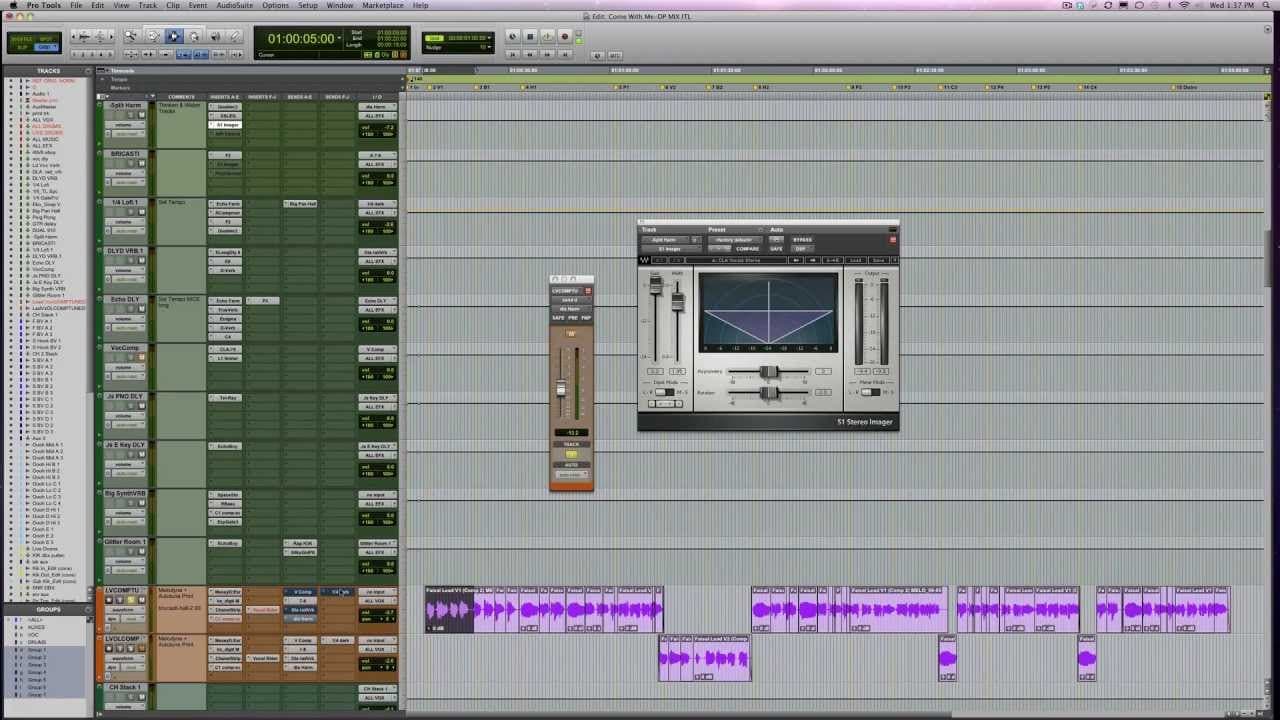
Task: Select the Trim tool in the toolbar
Action: [x=153, y=36]
